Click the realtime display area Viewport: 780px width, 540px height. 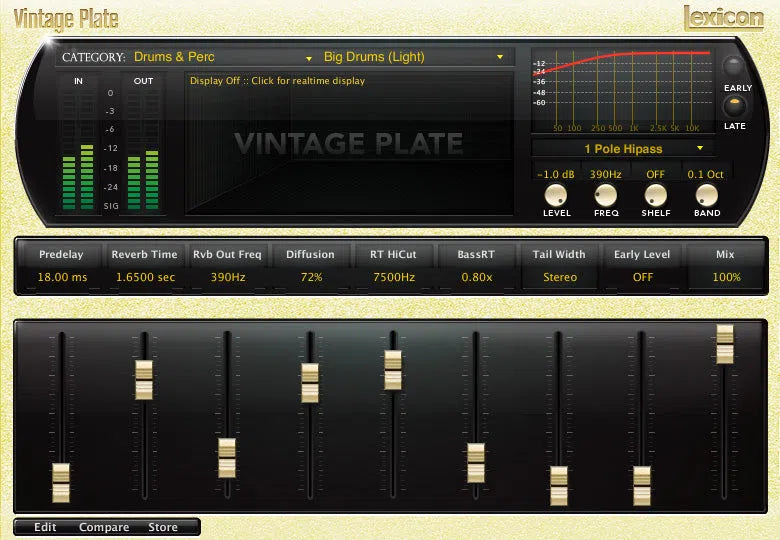point(350,145)
